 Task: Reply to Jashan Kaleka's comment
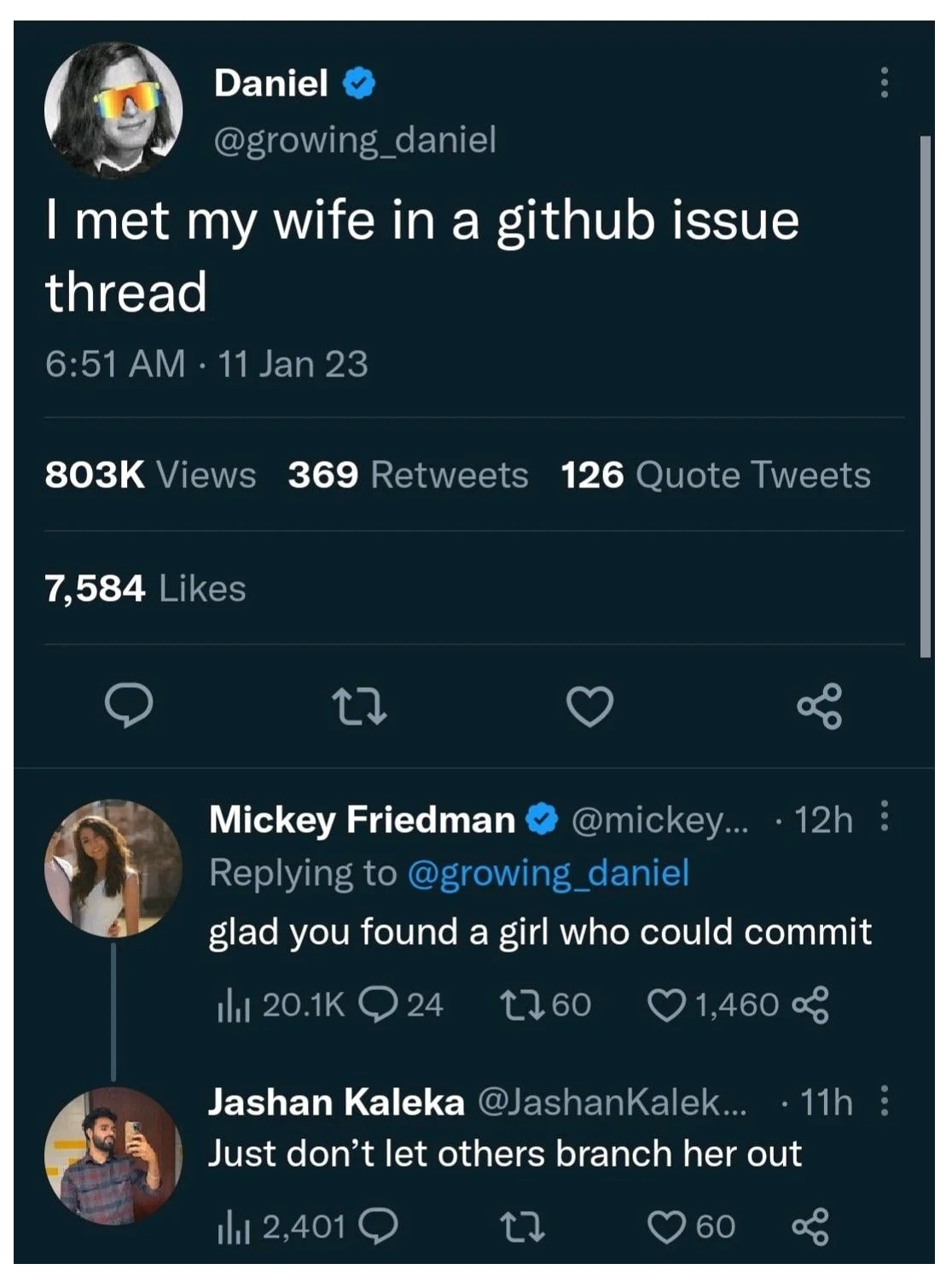(x=378, y=1226)
